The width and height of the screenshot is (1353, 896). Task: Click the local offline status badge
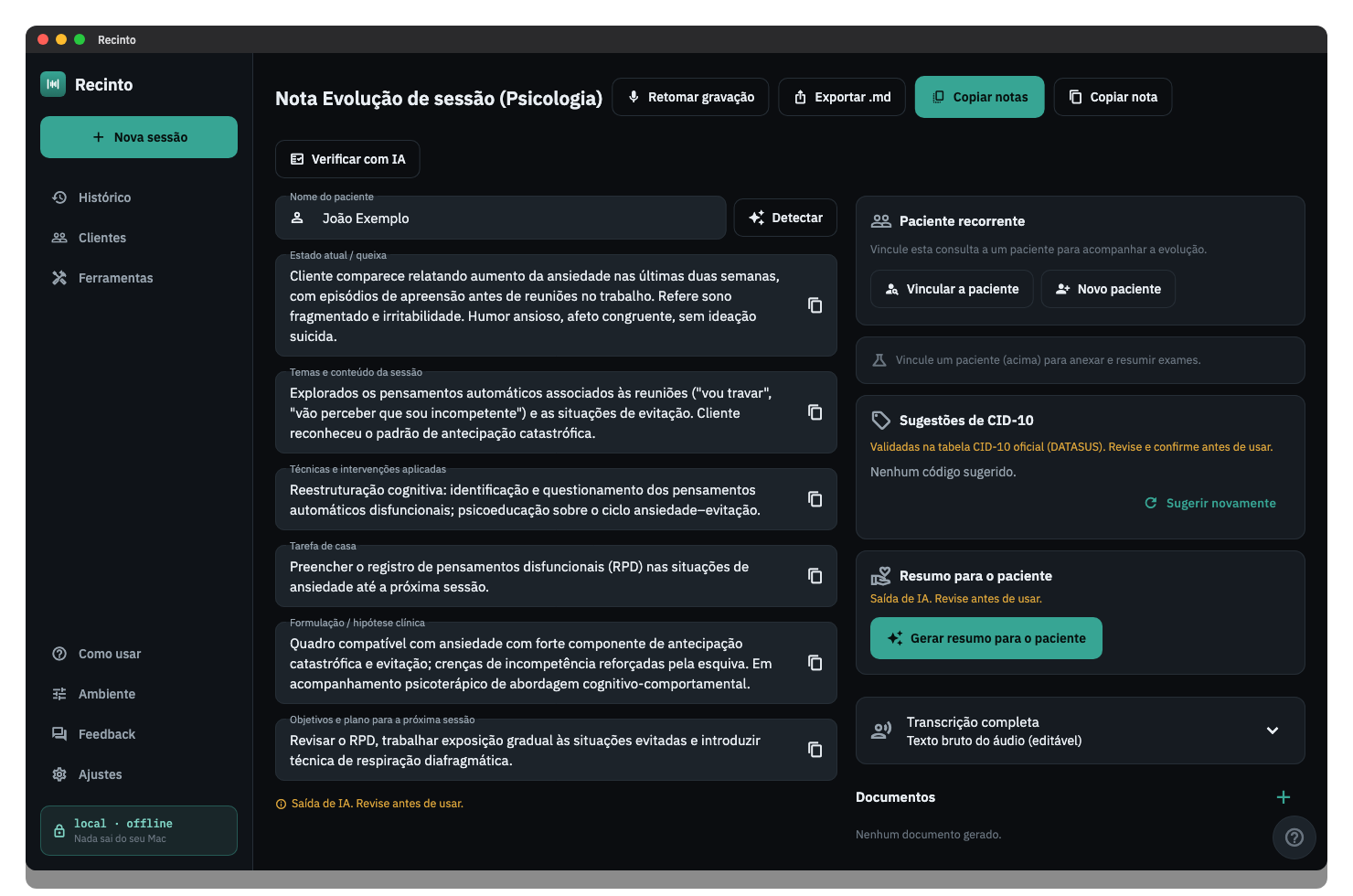pos(139,830)
